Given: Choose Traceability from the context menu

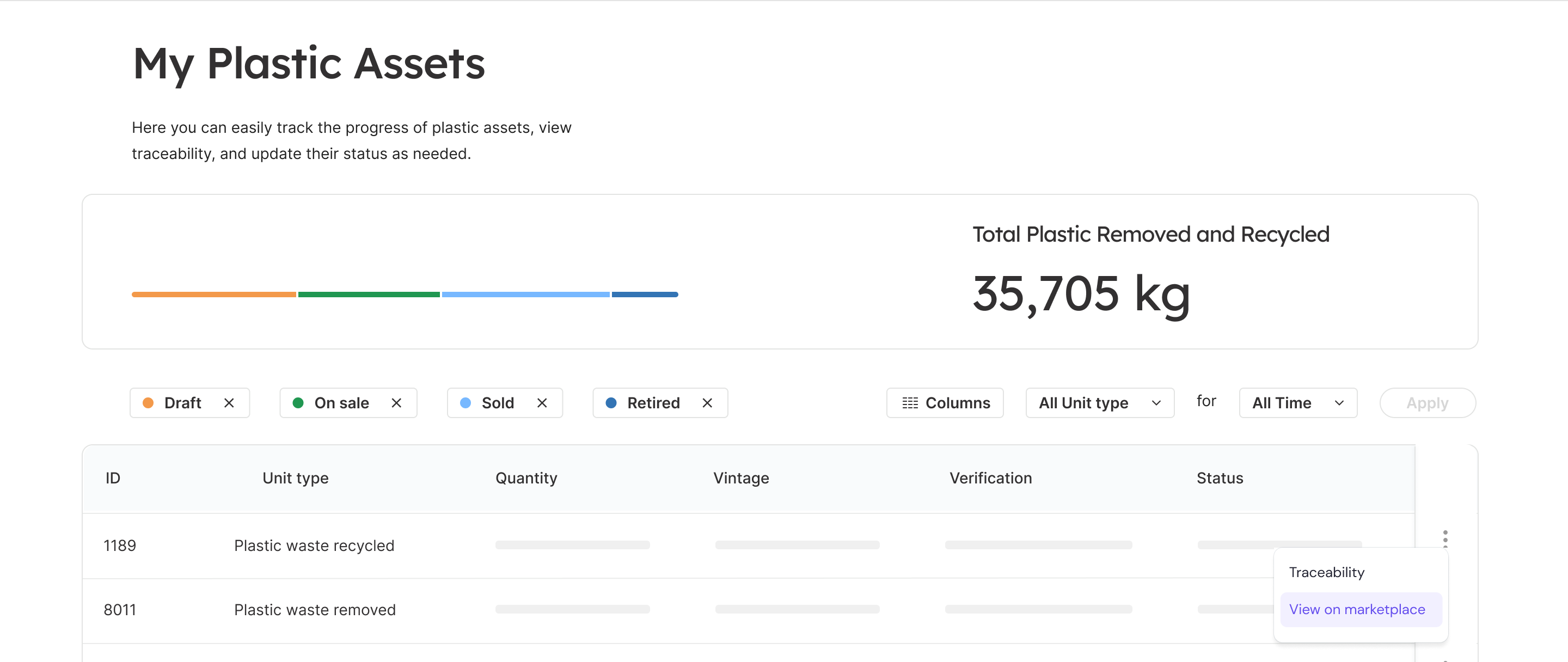Looking at the screenshot, I should (x=1326, y=572).
